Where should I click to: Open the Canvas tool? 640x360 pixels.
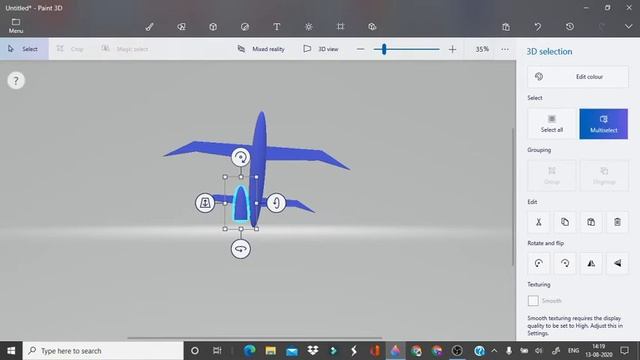(340, 27)
